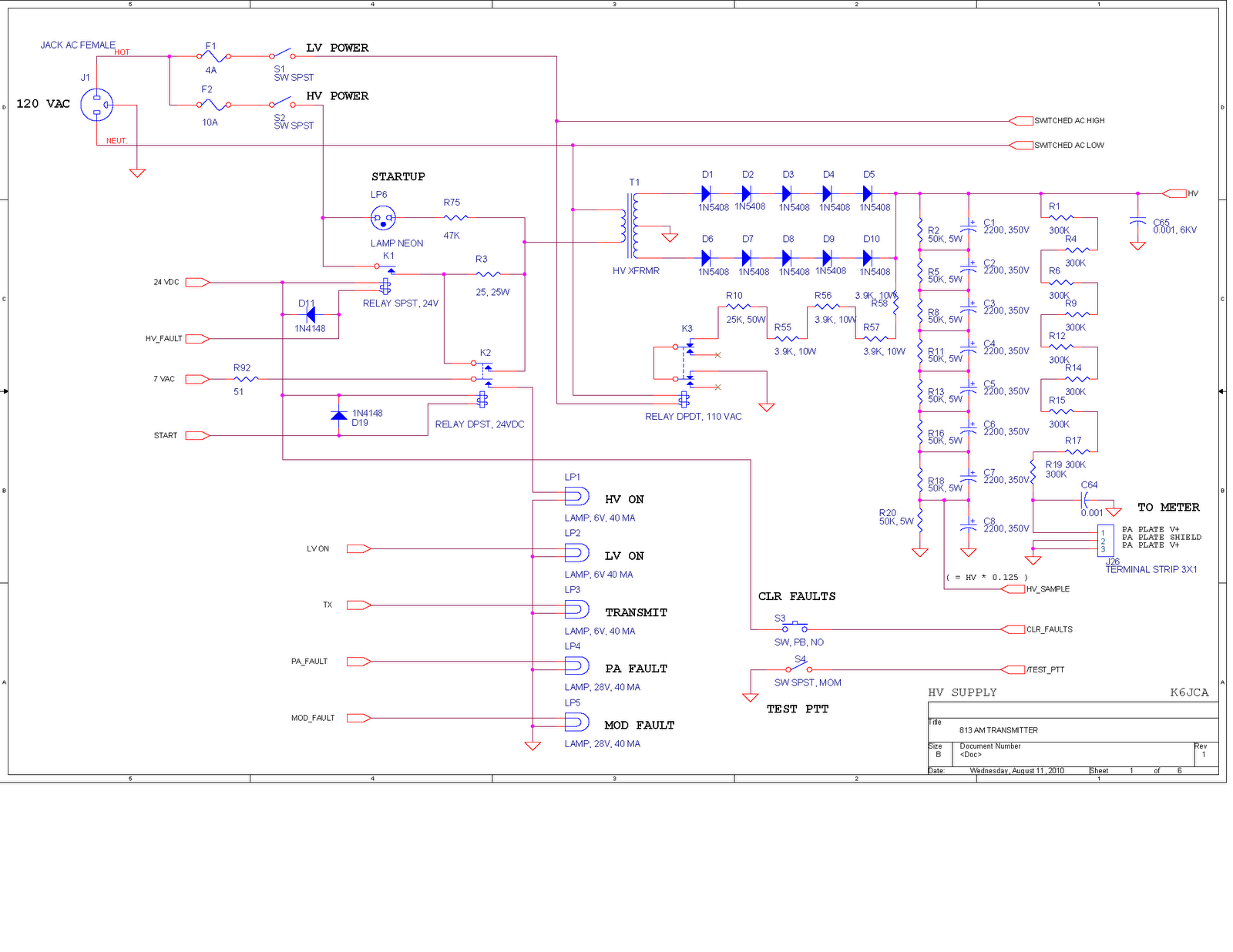Click the (= HV * 0.125) note
1233x952 pixels.
tap(987, 578)
